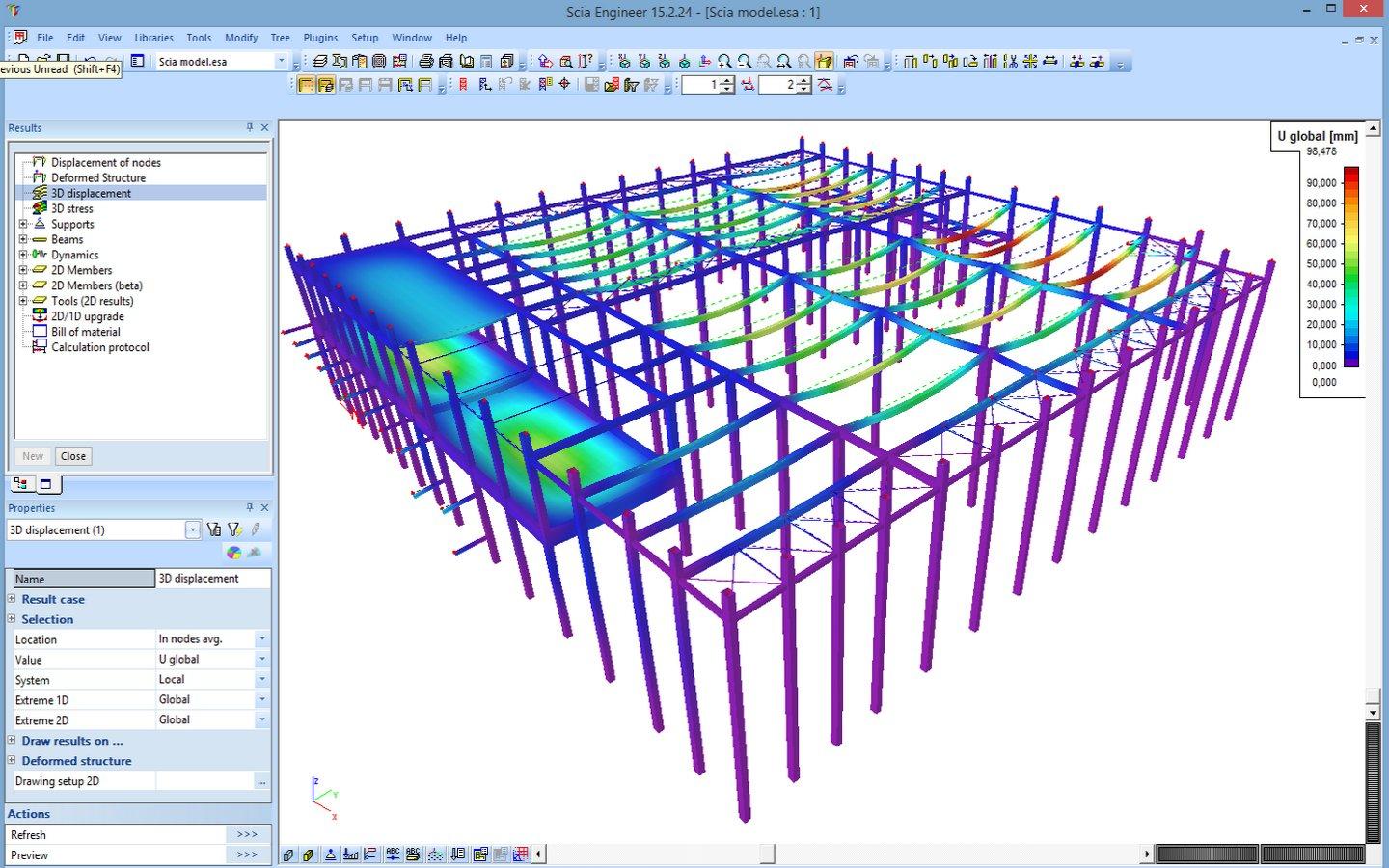
Task: Select Bill of material in the Results tree
Action: click(x=87, y=332)
